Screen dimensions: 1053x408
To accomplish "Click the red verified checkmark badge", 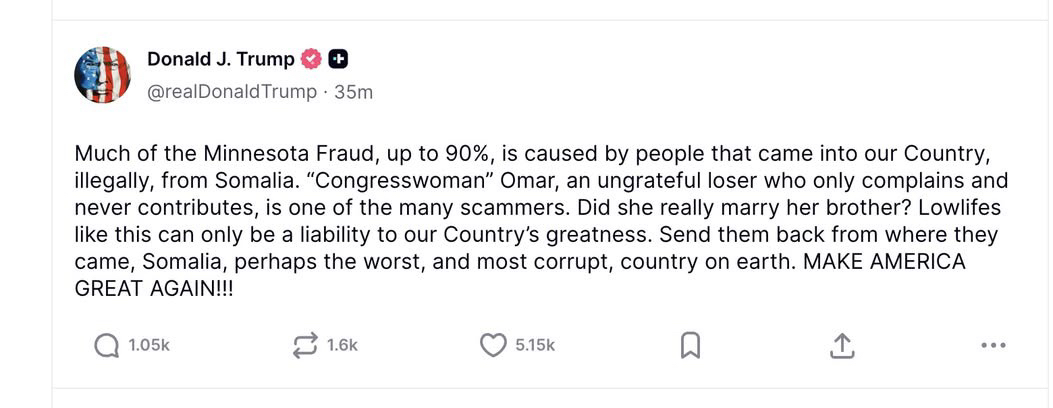I will click(311, 59).
